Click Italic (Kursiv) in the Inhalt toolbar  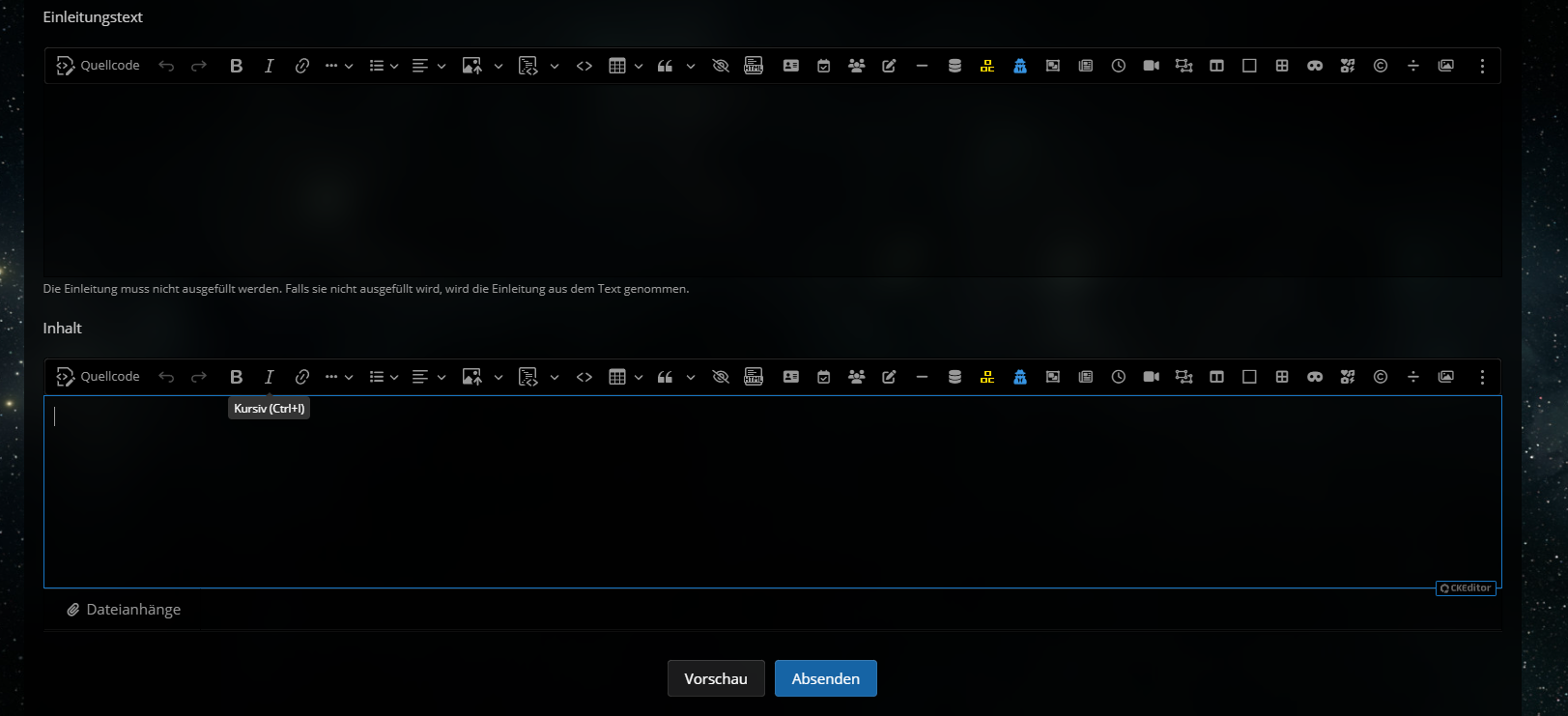point(269,377)
